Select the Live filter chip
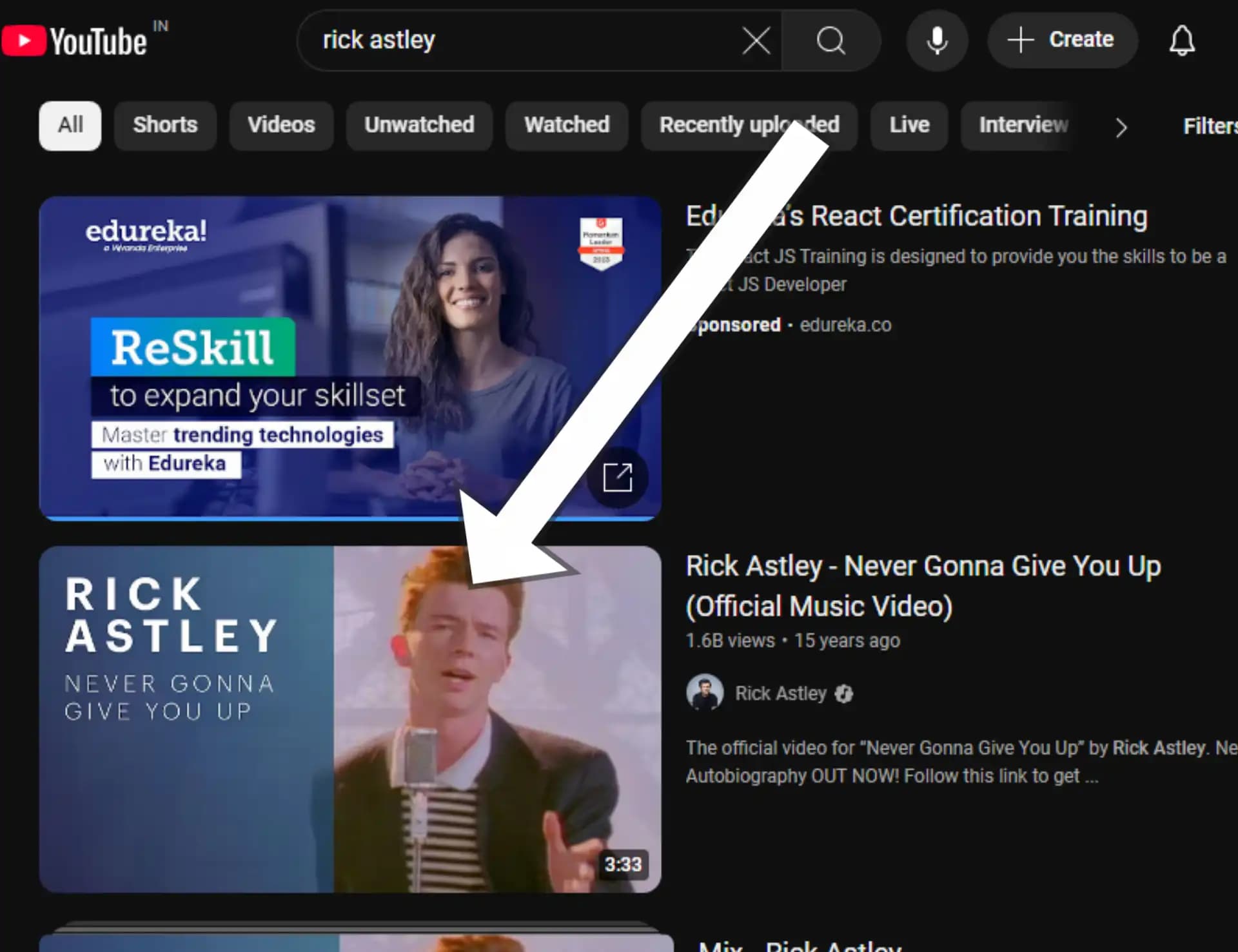Screen dimensions: 1238x952 pyautogui.click(x=909, y=126)
